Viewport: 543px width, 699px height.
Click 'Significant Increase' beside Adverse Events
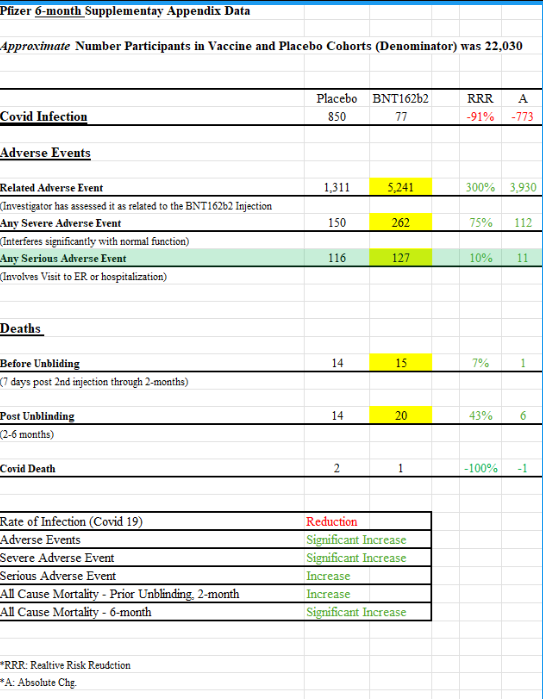(356, 540)
